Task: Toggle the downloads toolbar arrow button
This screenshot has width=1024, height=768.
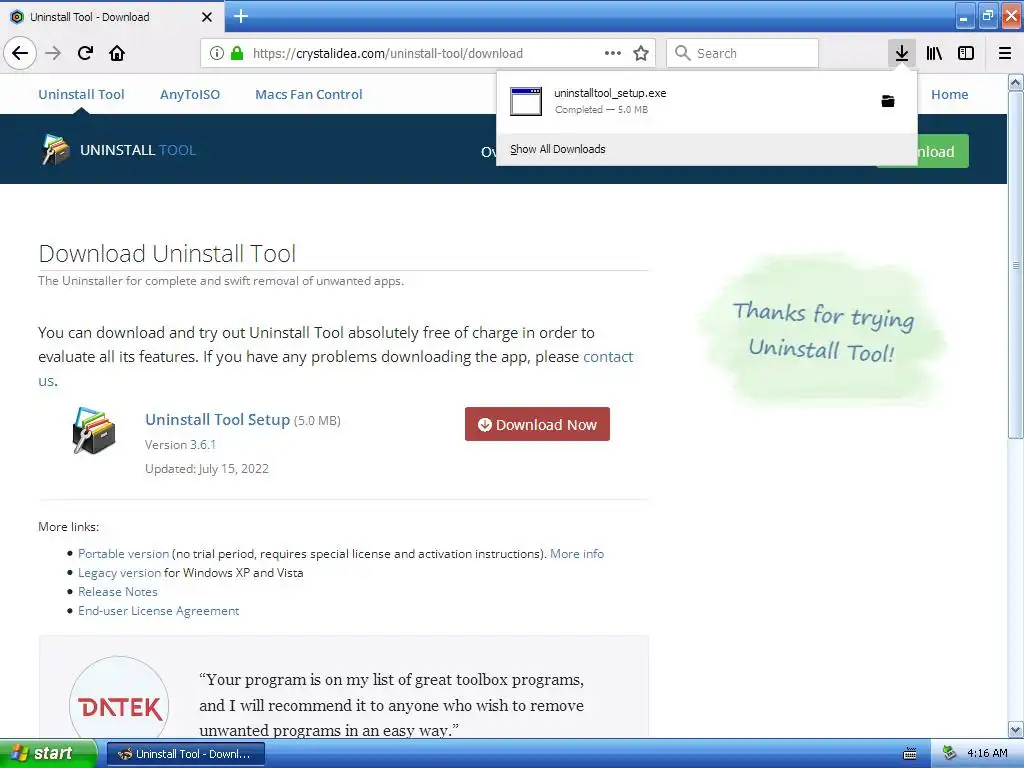Action: (901, 53)
